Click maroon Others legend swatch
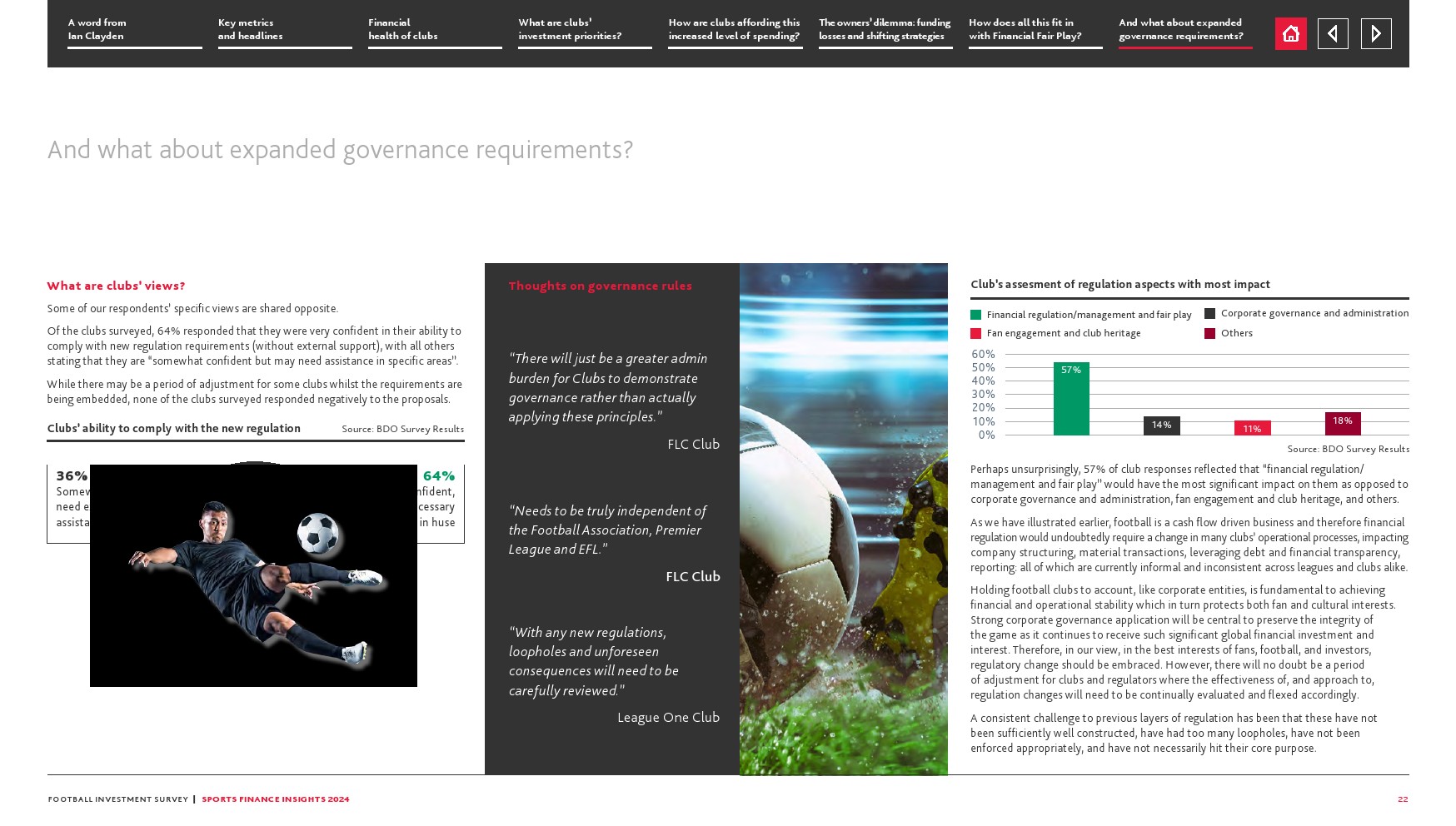The height and width of the screenshot is (826, 1456). click(x=1209, y=334)
